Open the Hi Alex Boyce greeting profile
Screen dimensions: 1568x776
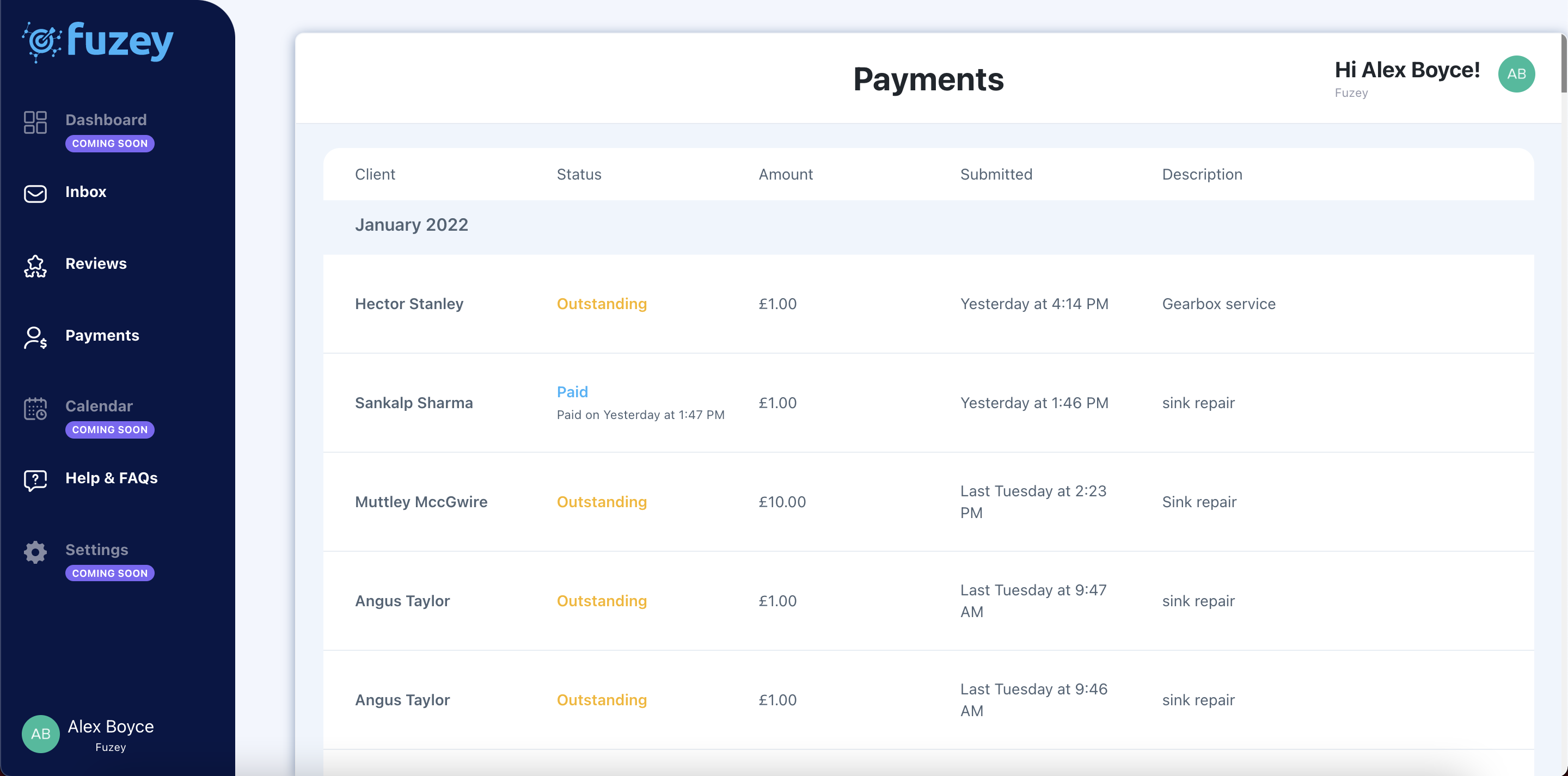coord(1407,70)
